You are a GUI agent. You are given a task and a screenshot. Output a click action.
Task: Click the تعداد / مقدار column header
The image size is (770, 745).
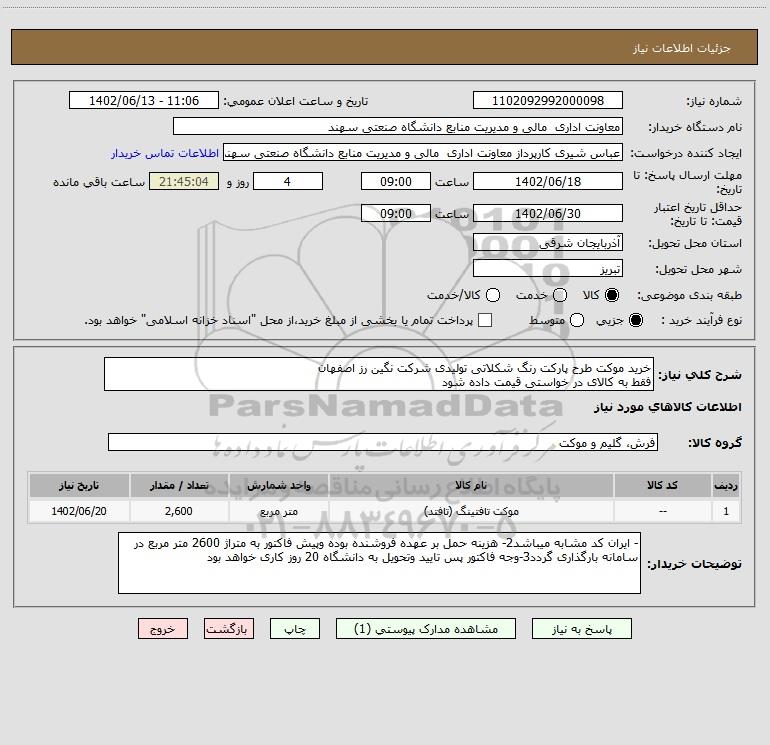(179, 485)
